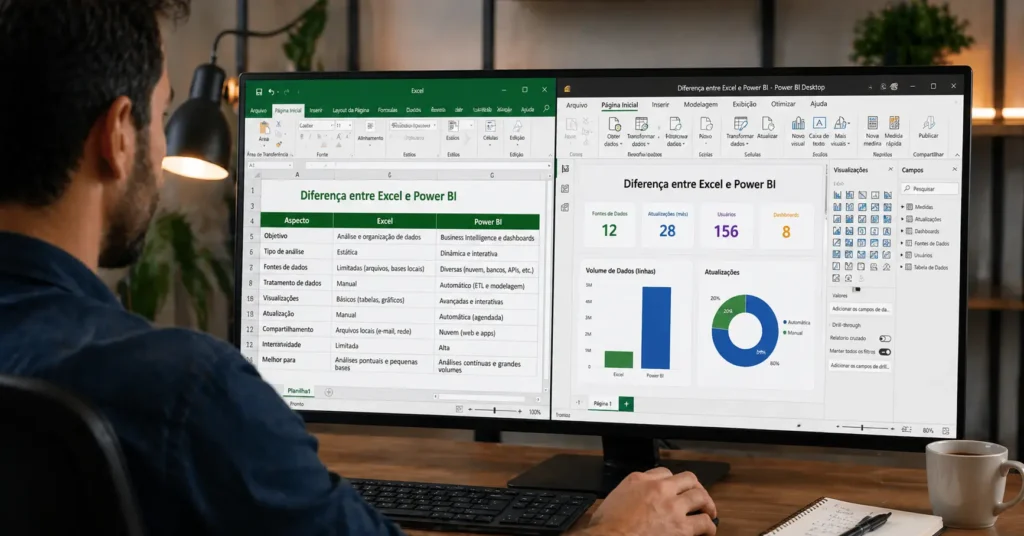Switch to Power BI data view icon
This screenshot has height=536, width=1024.
click(565, 189)
